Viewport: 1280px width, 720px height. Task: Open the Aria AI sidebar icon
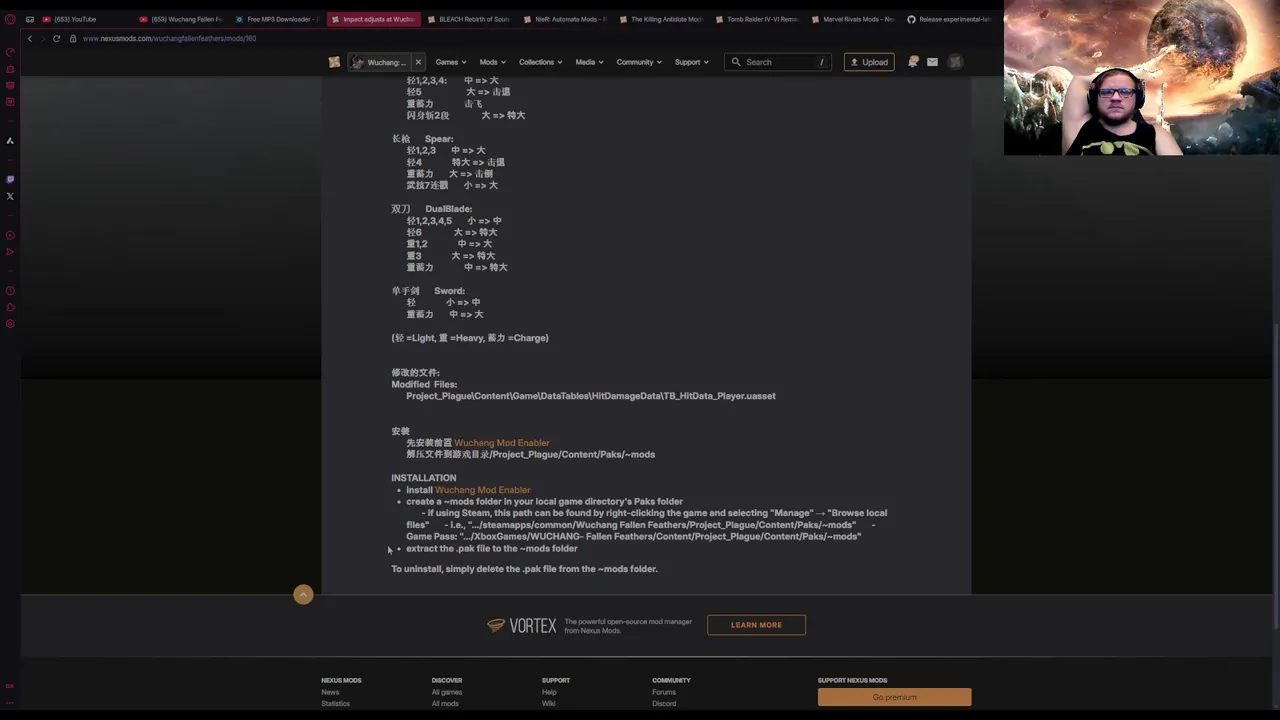[x=10, y=141]
